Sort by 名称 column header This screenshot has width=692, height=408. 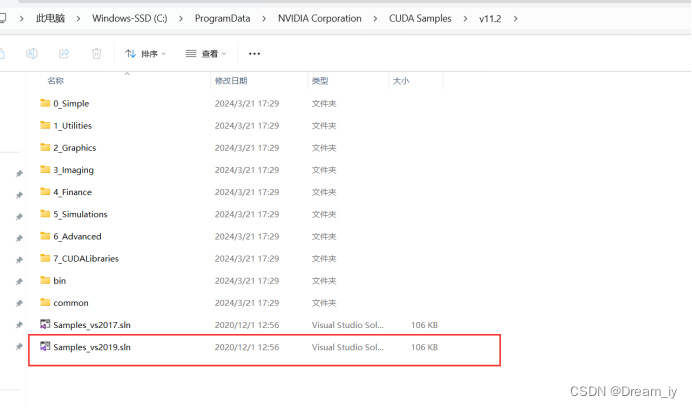(x=56, y=80)
